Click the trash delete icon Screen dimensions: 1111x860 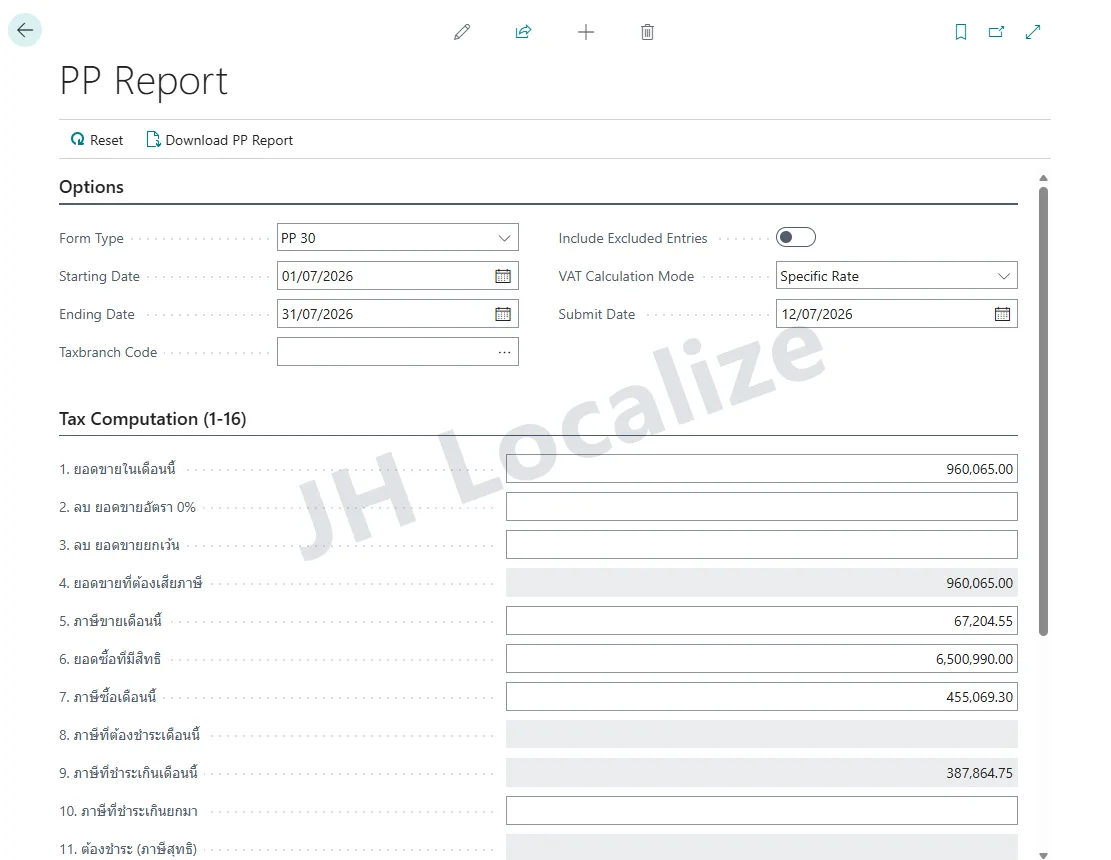click(x=647, y=32)
